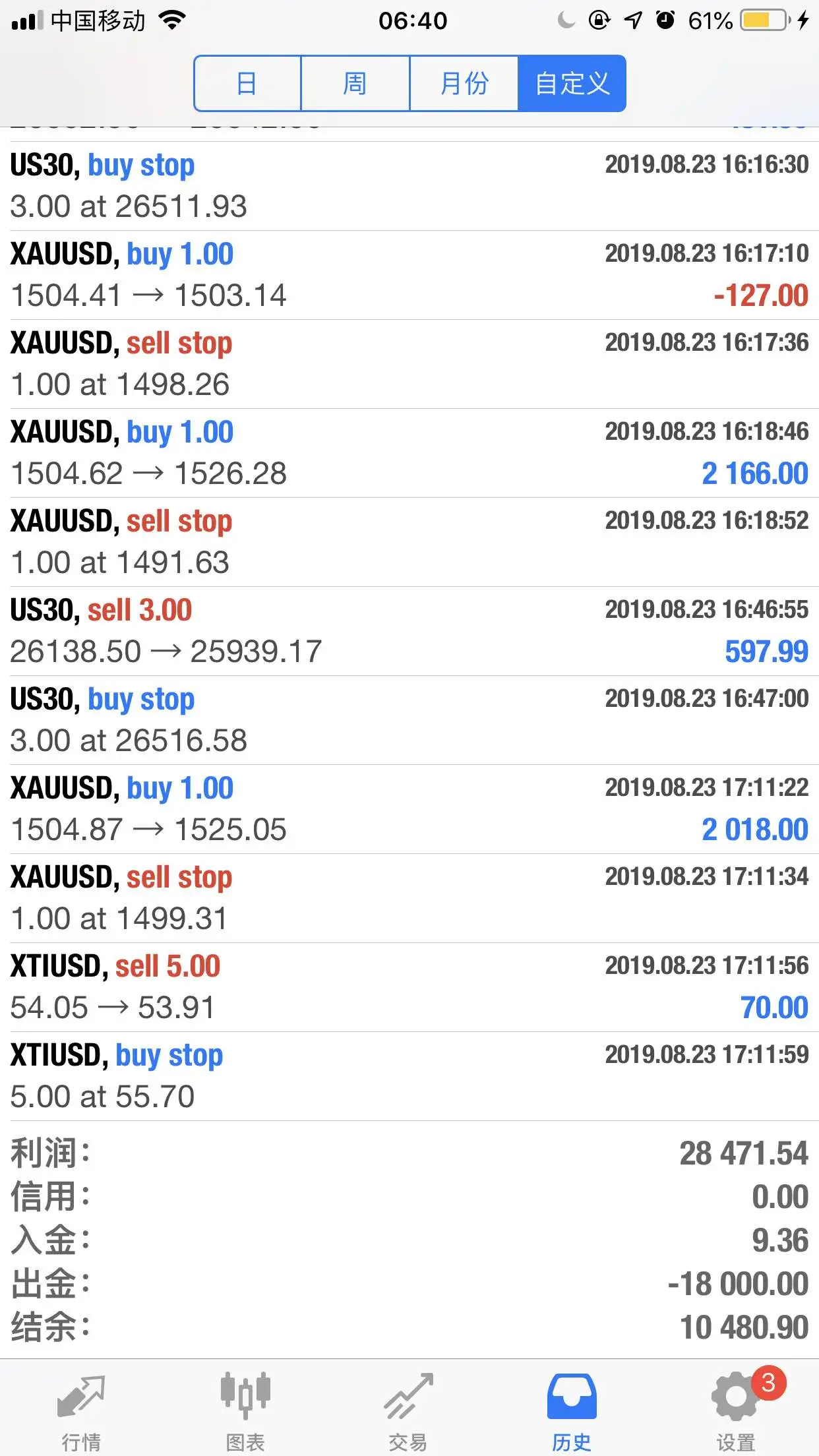Screen dimensions: 819x1456
Task: Tap the Wi-Fi signal icon in status bar
Action: point(172,20)
